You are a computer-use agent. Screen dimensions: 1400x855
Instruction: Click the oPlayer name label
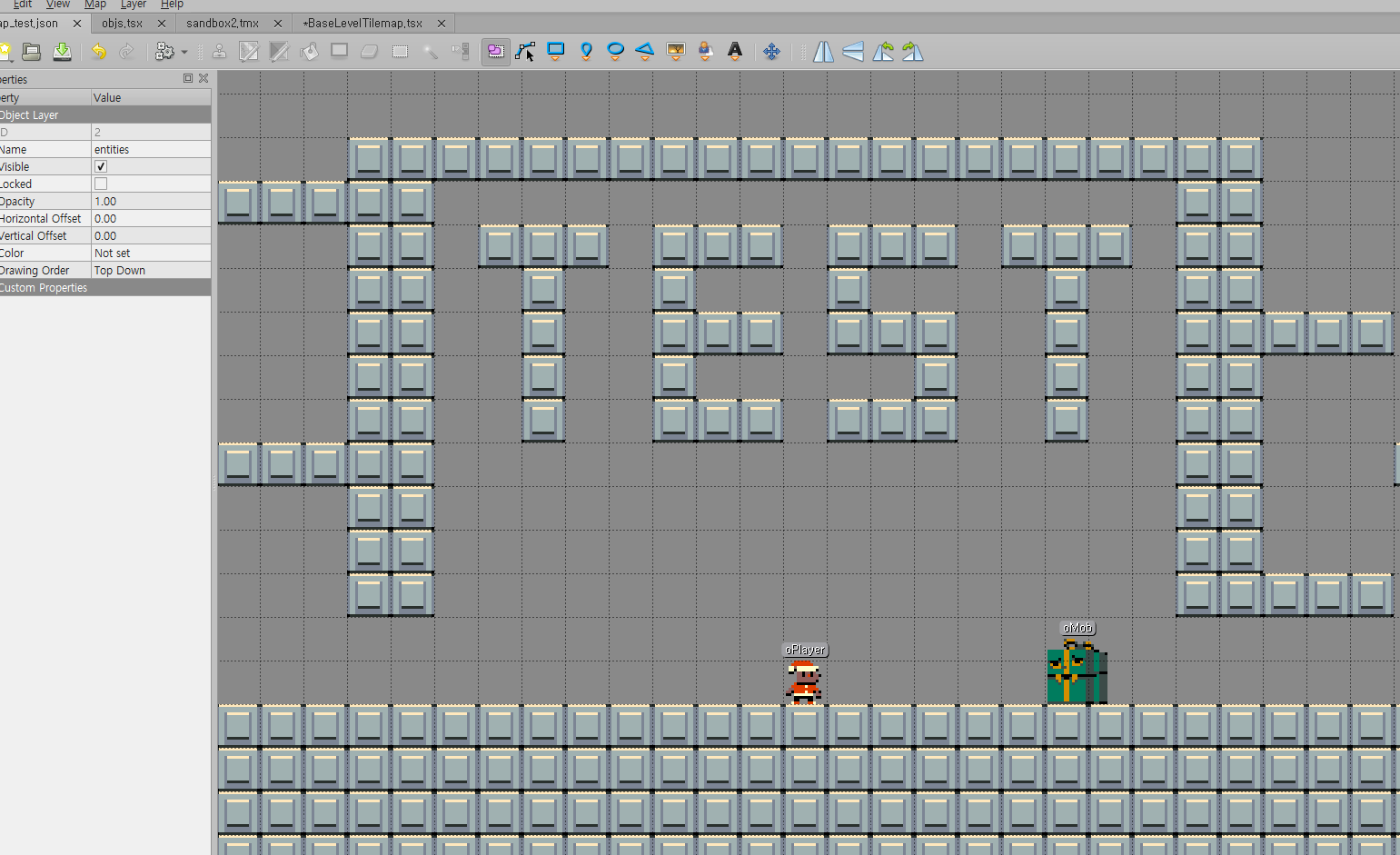tap(805, 650)
